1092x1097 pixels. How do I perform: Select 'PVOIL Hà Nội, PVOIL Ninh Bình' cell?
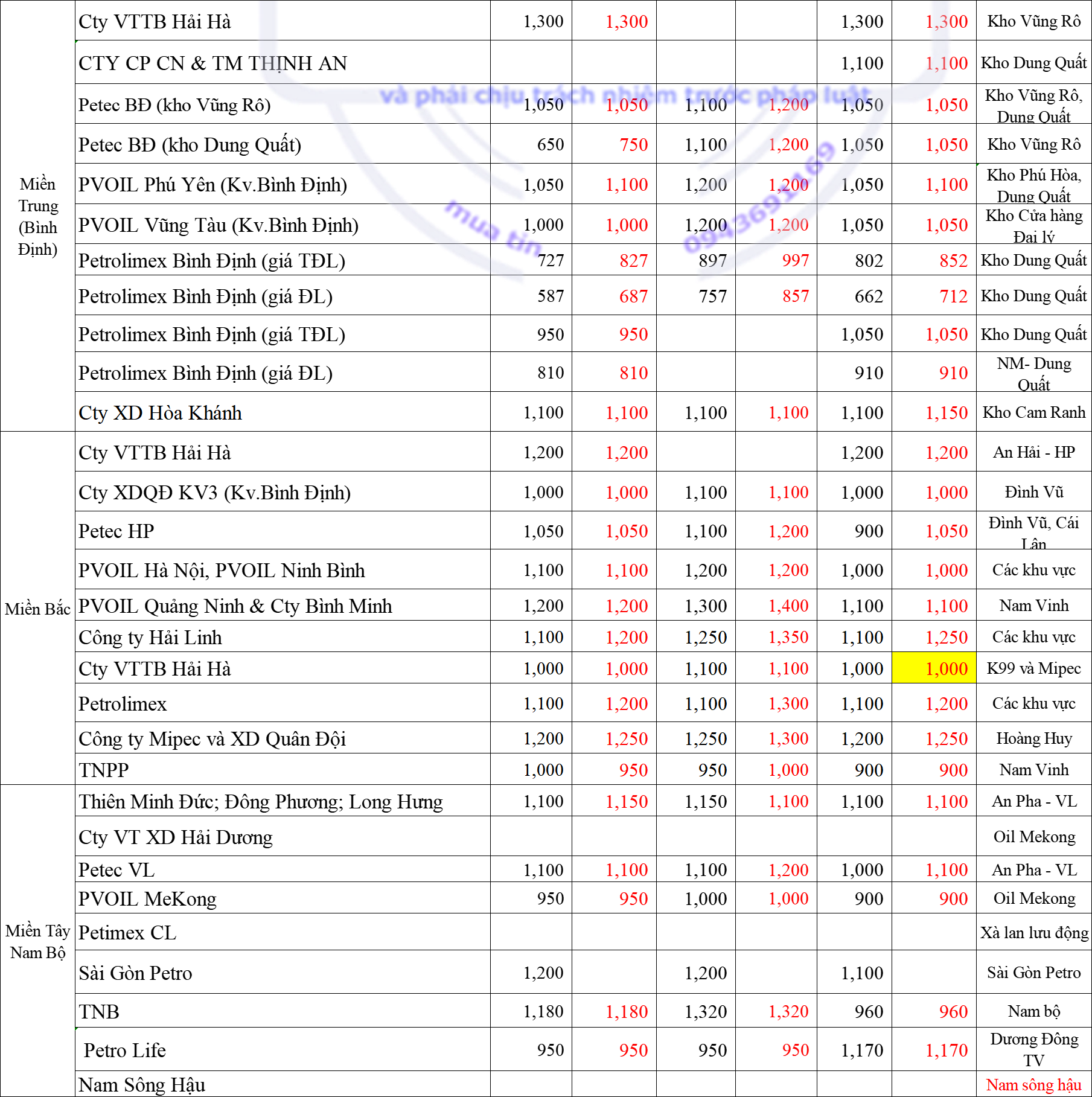tap(283, 570)
